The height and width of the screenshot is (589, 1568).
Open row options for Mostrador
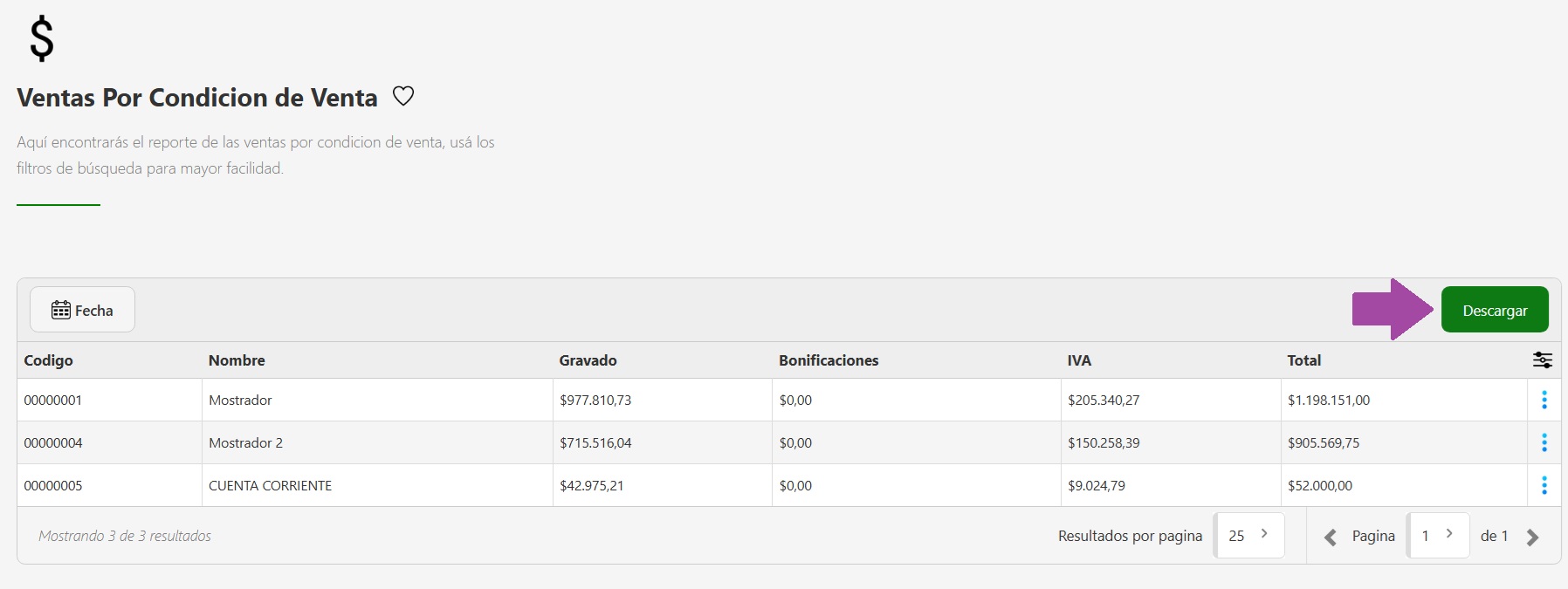(1544, 400)
